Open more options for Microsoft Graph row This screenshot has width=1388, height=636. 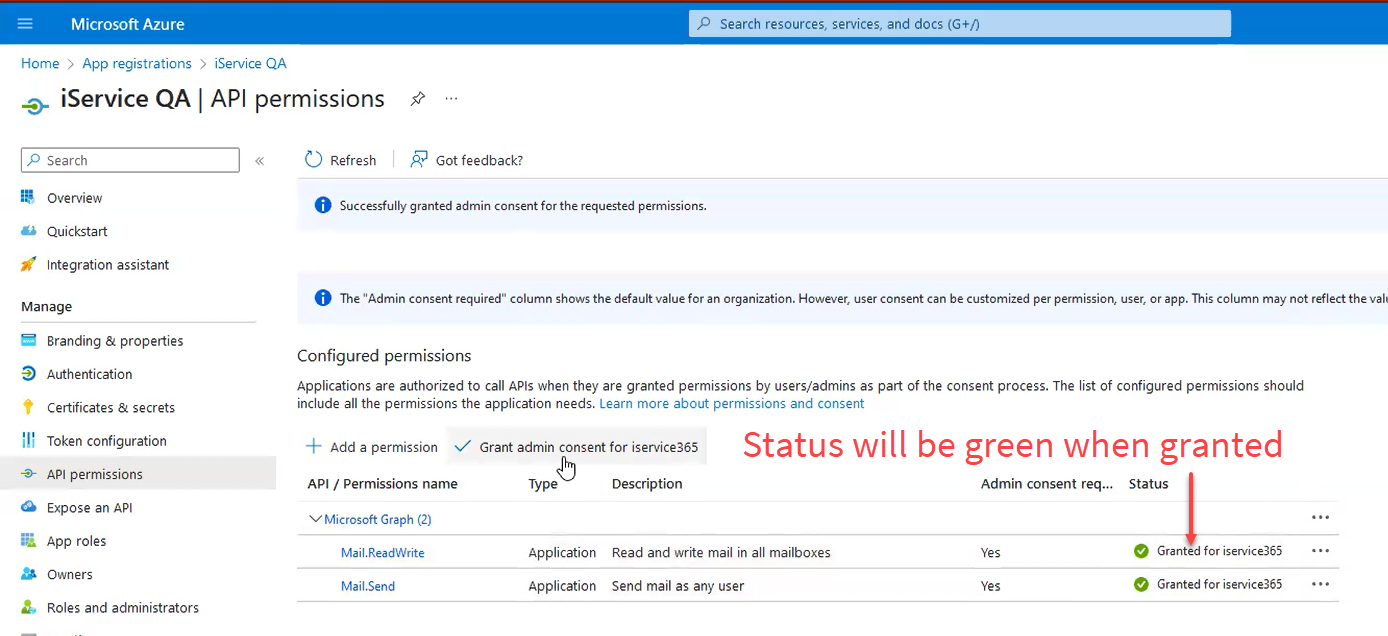coord(1320,517)
